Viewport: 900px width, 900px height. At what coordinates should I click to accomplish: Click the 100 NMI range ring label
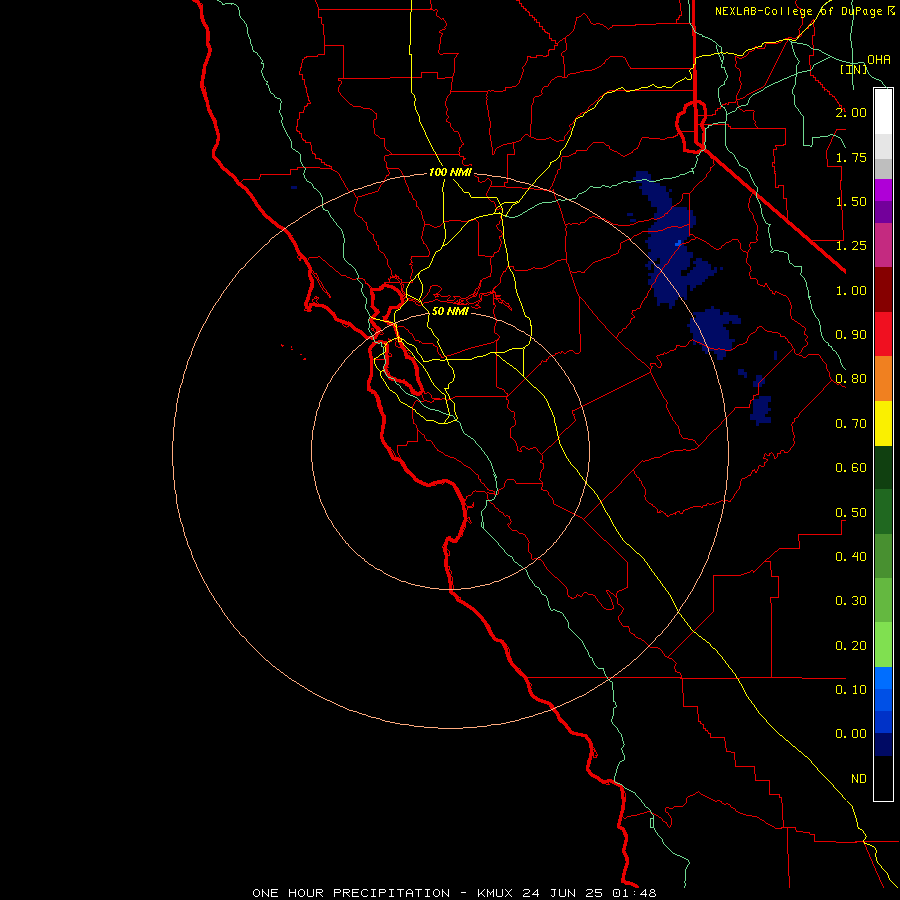click(x=450, y=172)
